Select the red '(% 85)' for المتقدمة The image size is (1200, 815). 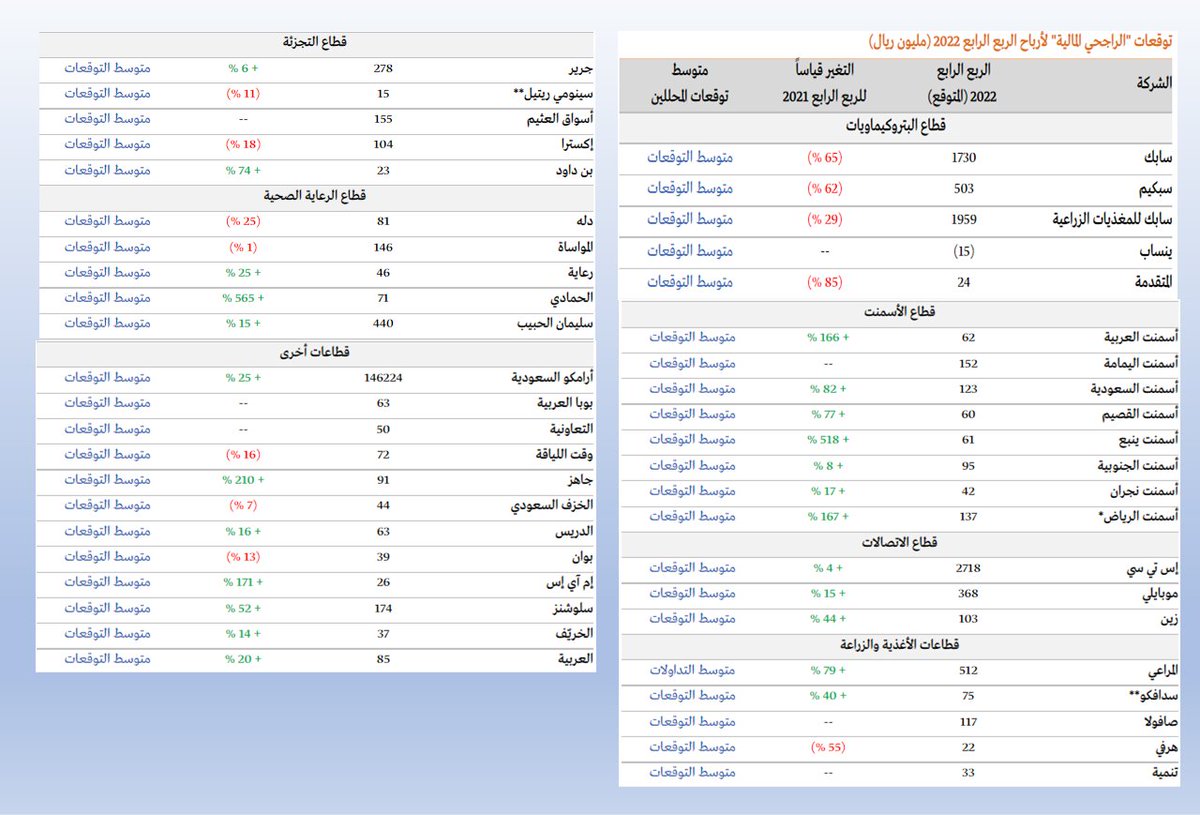tap(824, 282)
